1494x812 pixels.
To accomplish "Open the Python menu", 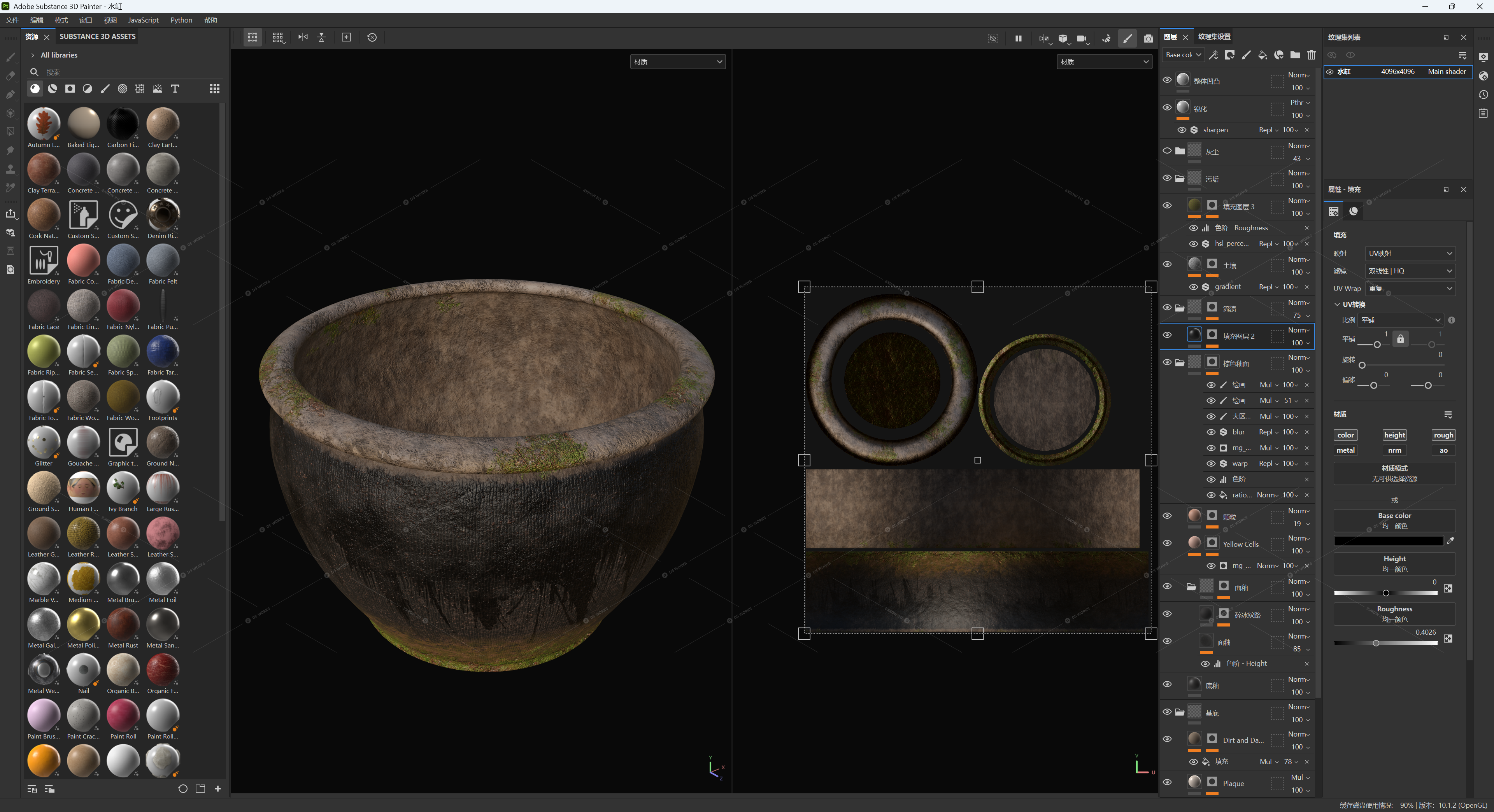I will tap(182, 20).
